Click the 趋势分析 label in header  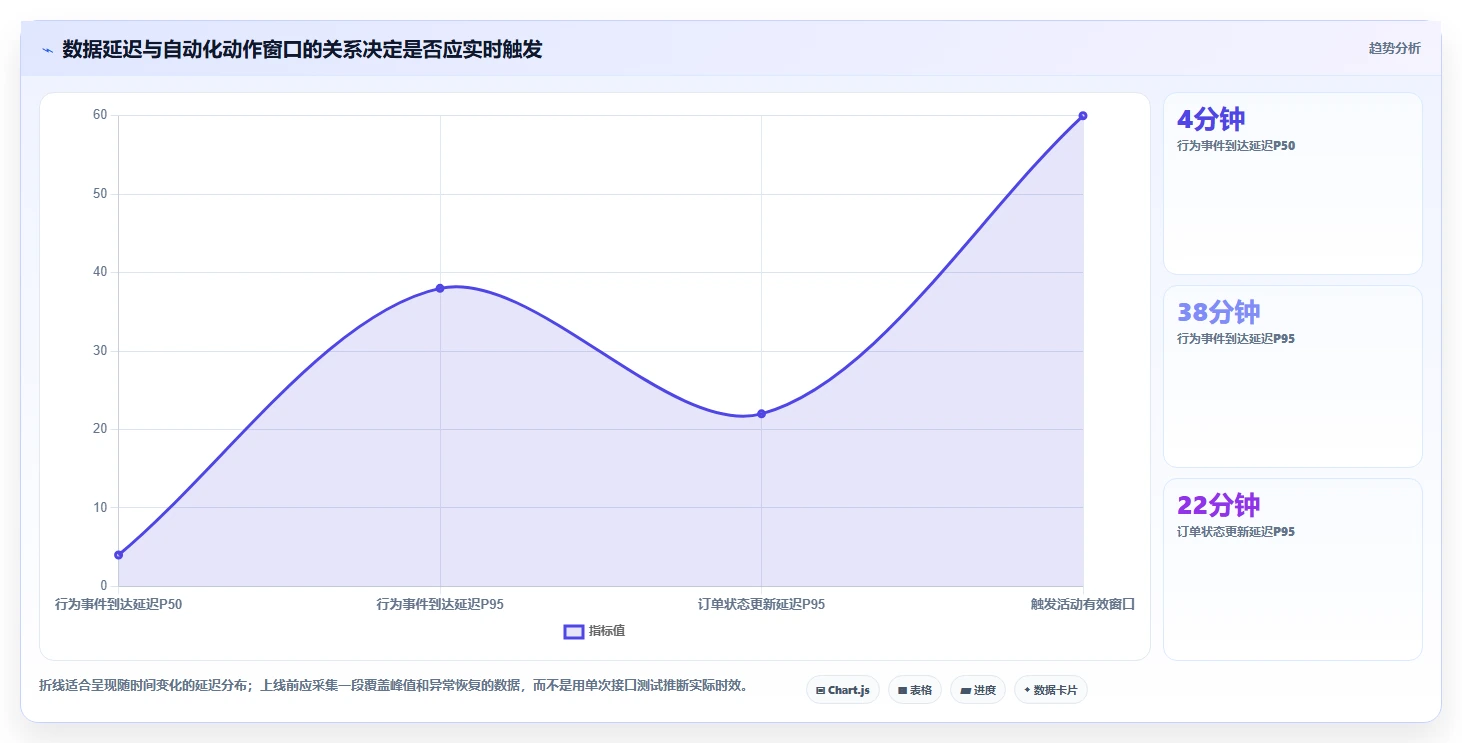pos(1394,48)
